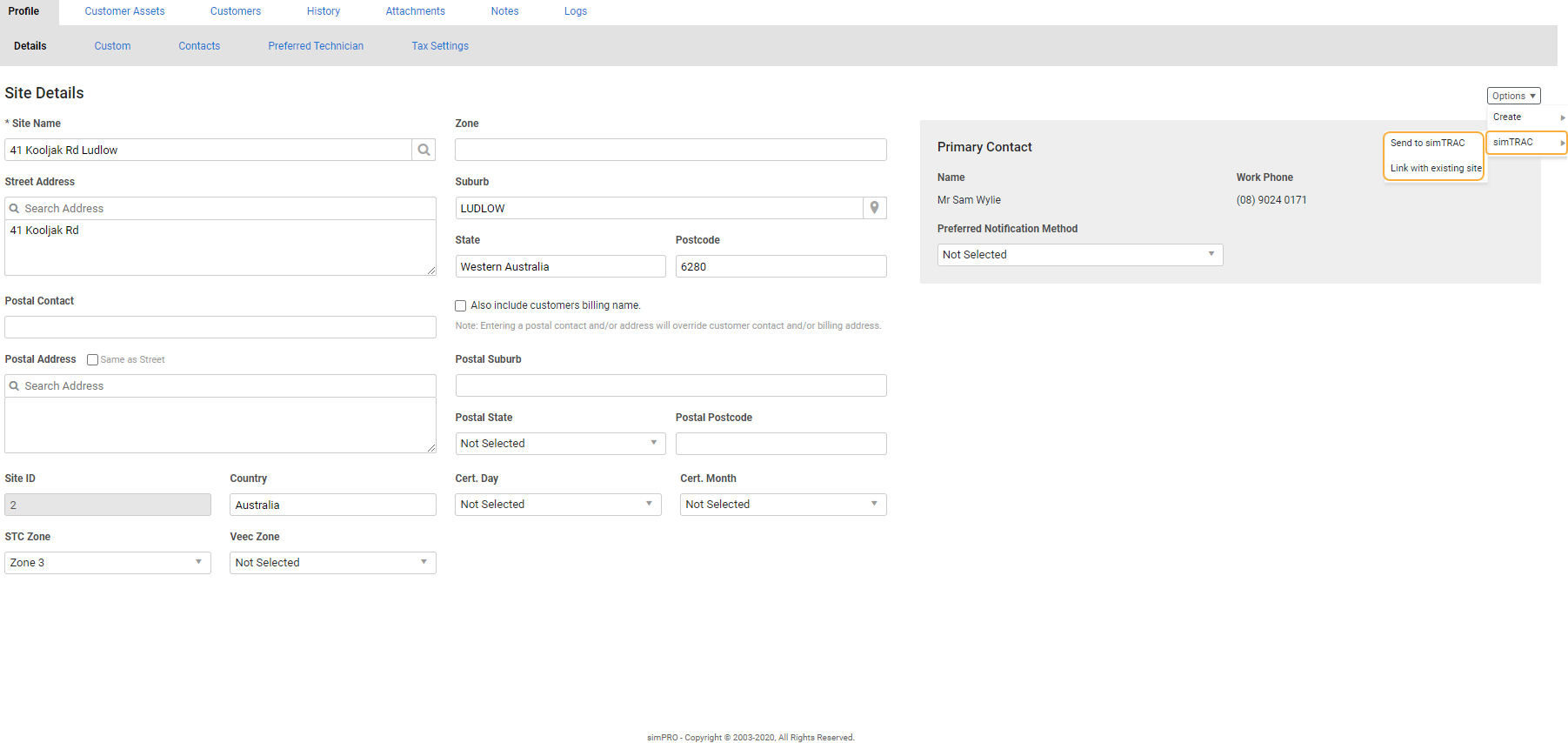Enable the 'Same as Street' checkbox
This screenshot has width=1568, height=743.
click(93, 359)
